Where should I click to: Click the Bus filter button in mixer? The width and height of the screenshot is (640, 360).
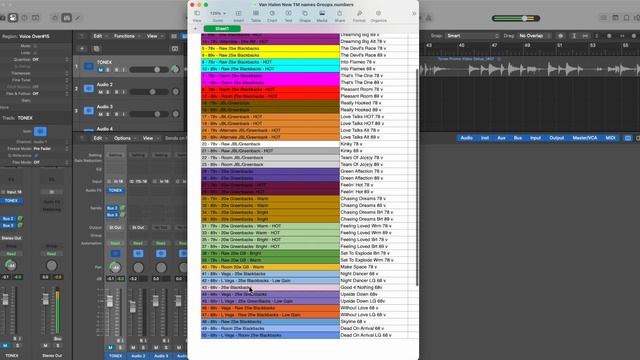coord(518,138)
